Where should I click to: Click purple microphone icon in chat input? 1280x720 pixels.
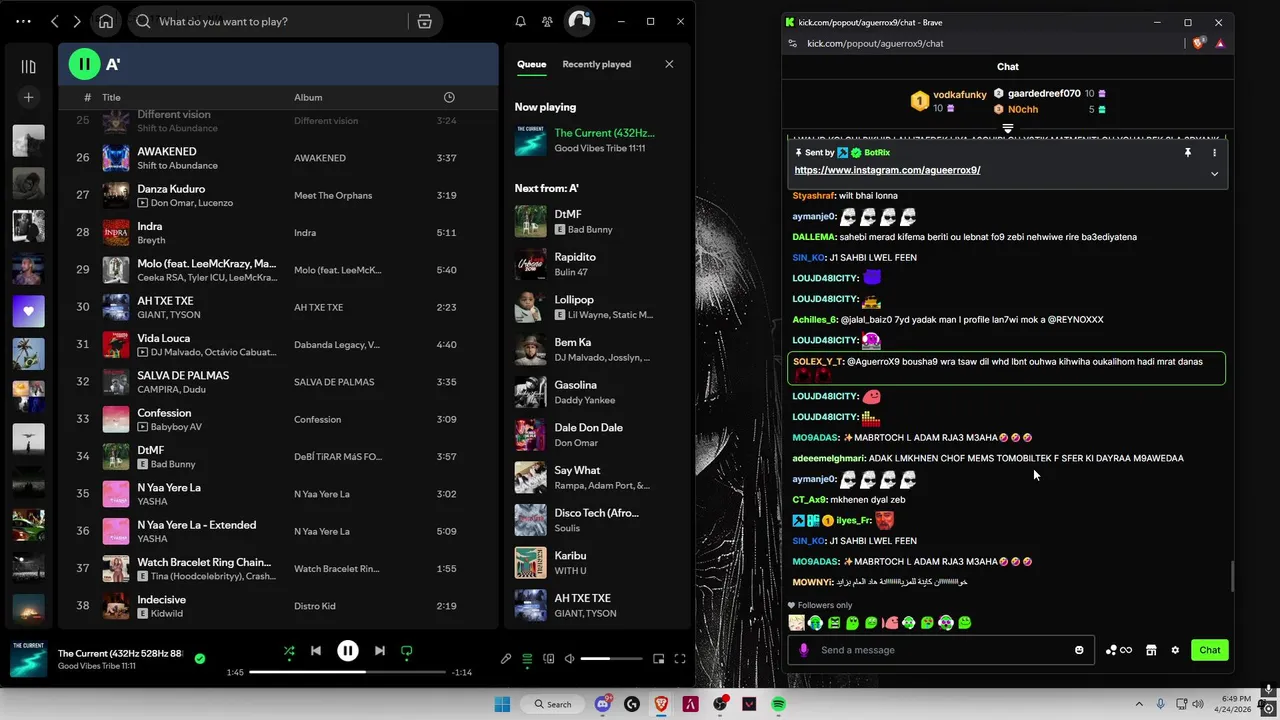(804, 650)
